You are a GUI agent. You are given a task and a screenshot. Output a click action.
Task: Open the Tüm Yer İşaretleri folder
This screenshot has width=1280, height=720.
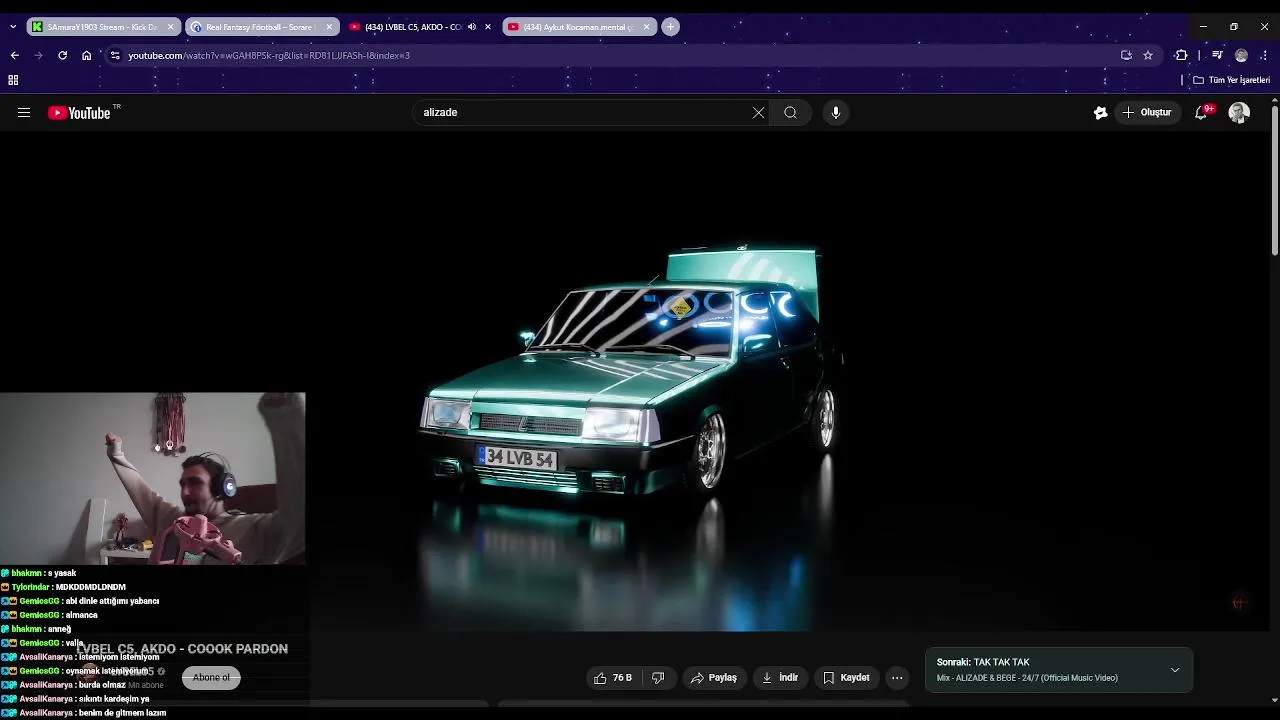(1231, 80)
